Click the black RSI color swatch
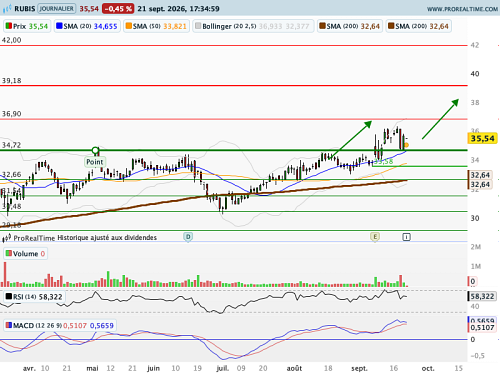This screenshot has width=500, height=375. point(9,296)
